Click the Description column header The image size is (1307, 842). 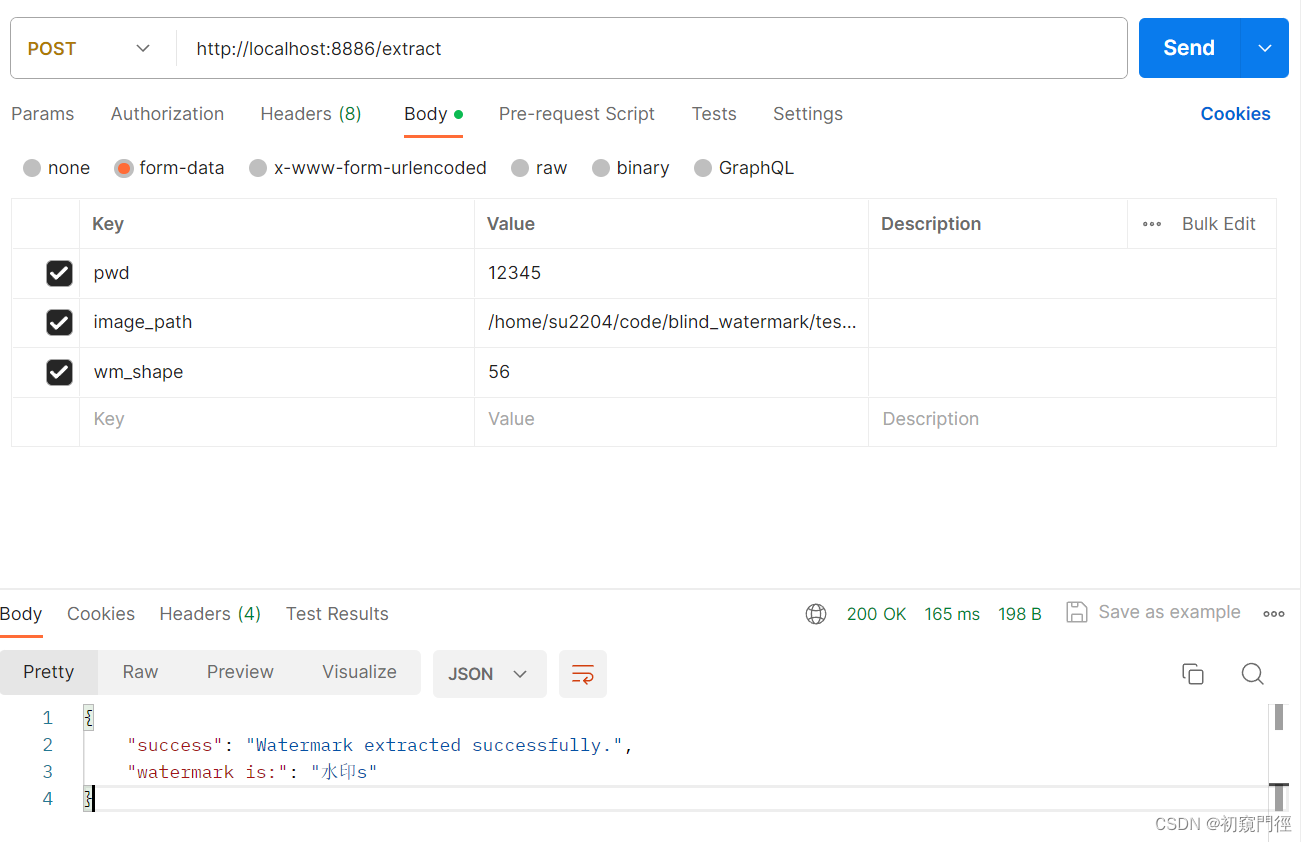pos(930,224)
